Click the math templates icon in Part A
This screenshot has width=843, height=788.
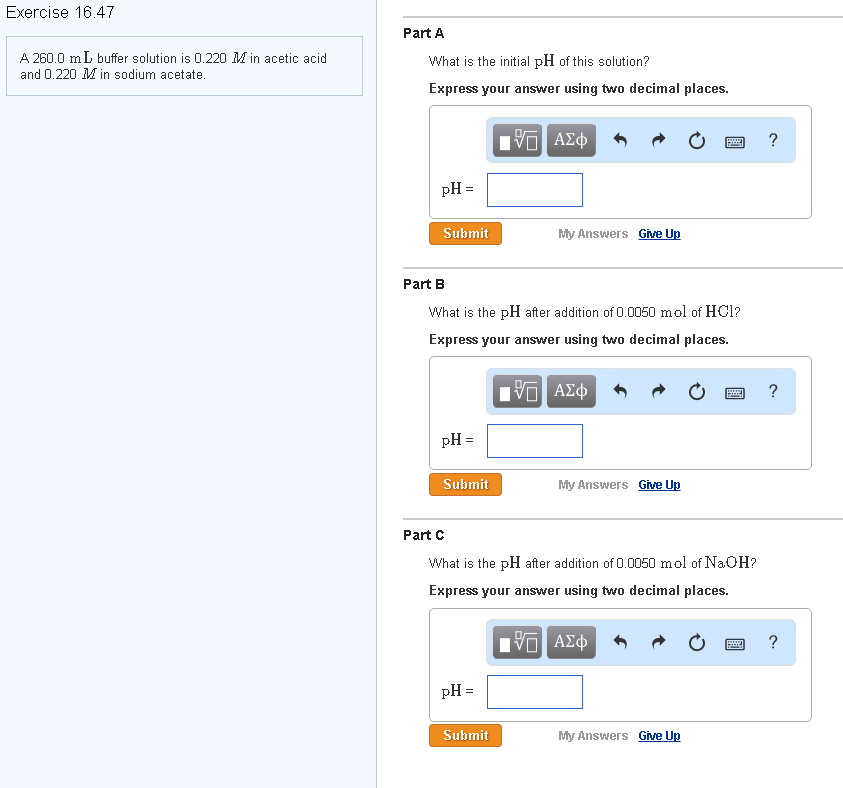(x=518, y=141)
